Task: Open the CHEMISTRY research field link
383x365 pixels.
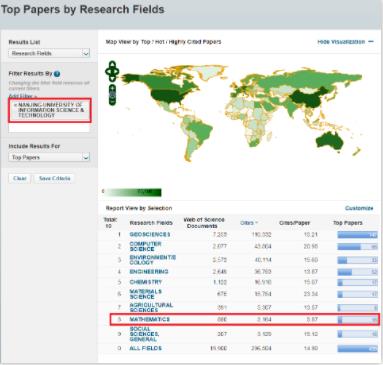Action: click(x=146, y=282)
